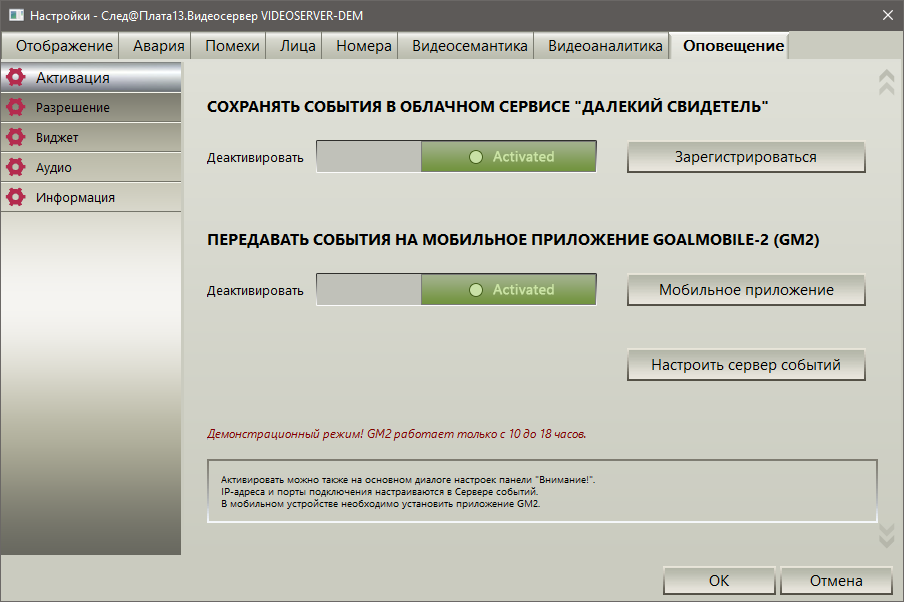Viewport: 904px width, 602px height.
Task: Click the gear icon next to Аудио
Action: (16, 167)
